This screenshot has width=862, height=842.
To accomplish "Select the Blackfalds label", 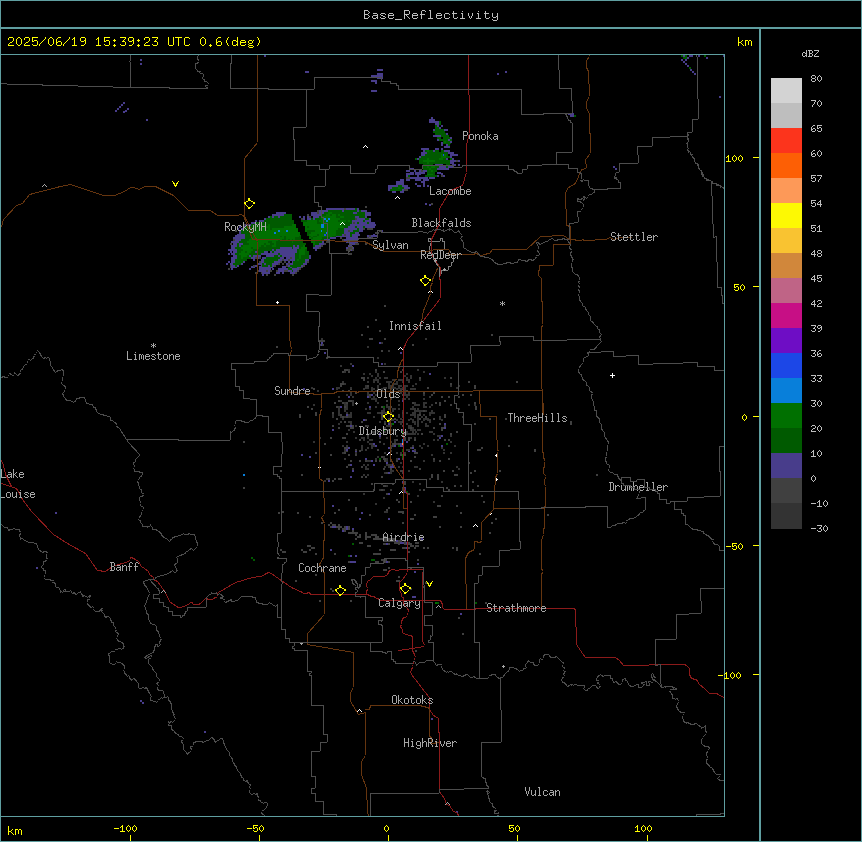I will tap(441, 223).
